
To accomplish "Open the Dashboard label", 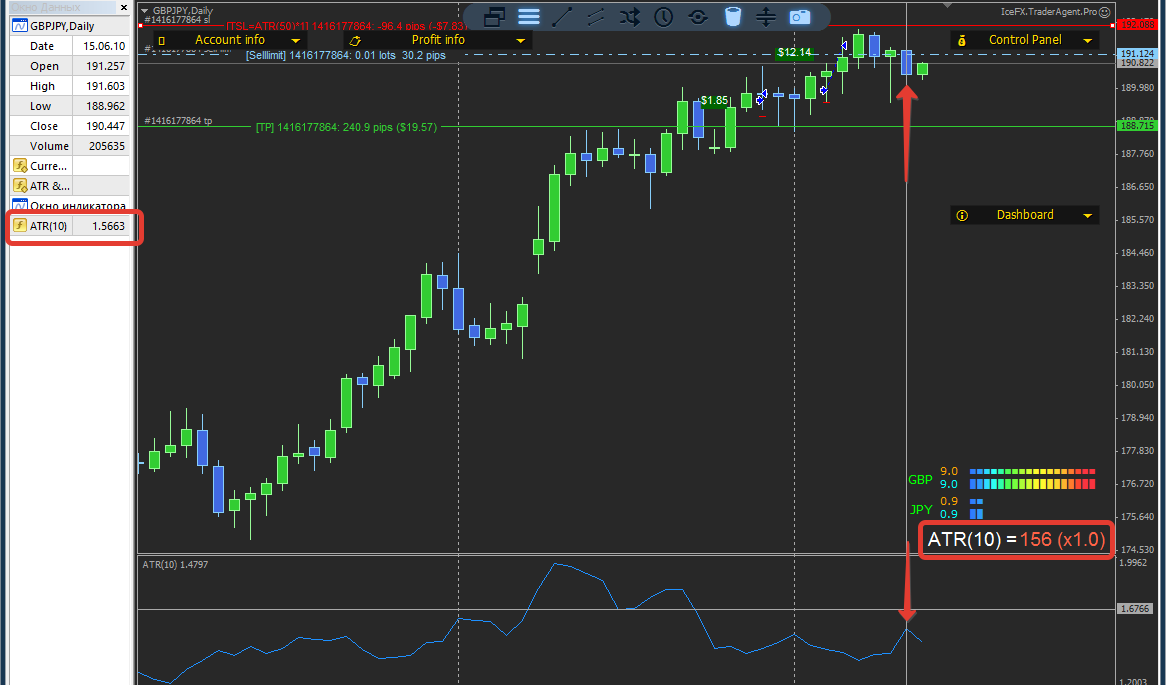I will (1025, 215).
